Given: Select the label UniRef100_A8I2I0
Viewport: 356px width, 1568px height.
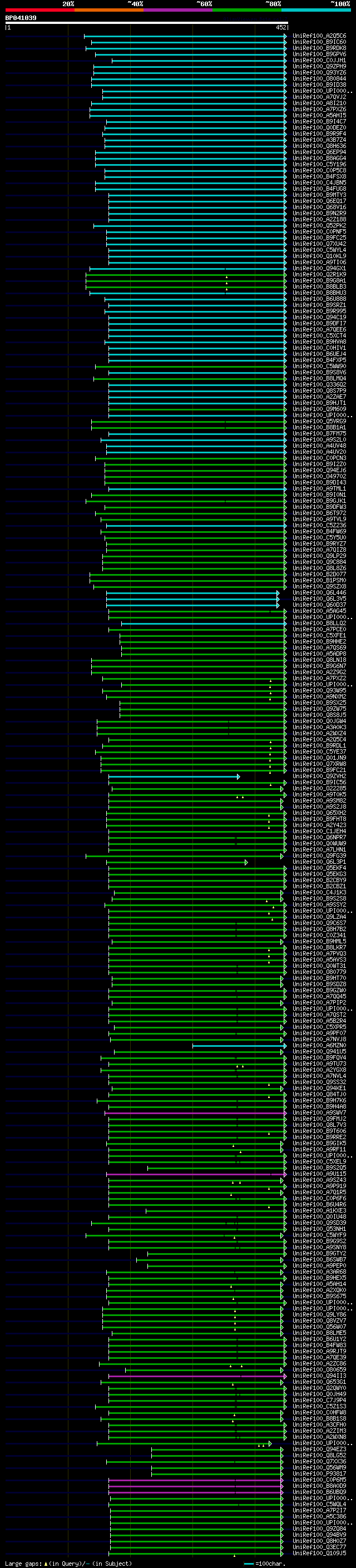Looking at the screenshot, I should click(319, 103).
